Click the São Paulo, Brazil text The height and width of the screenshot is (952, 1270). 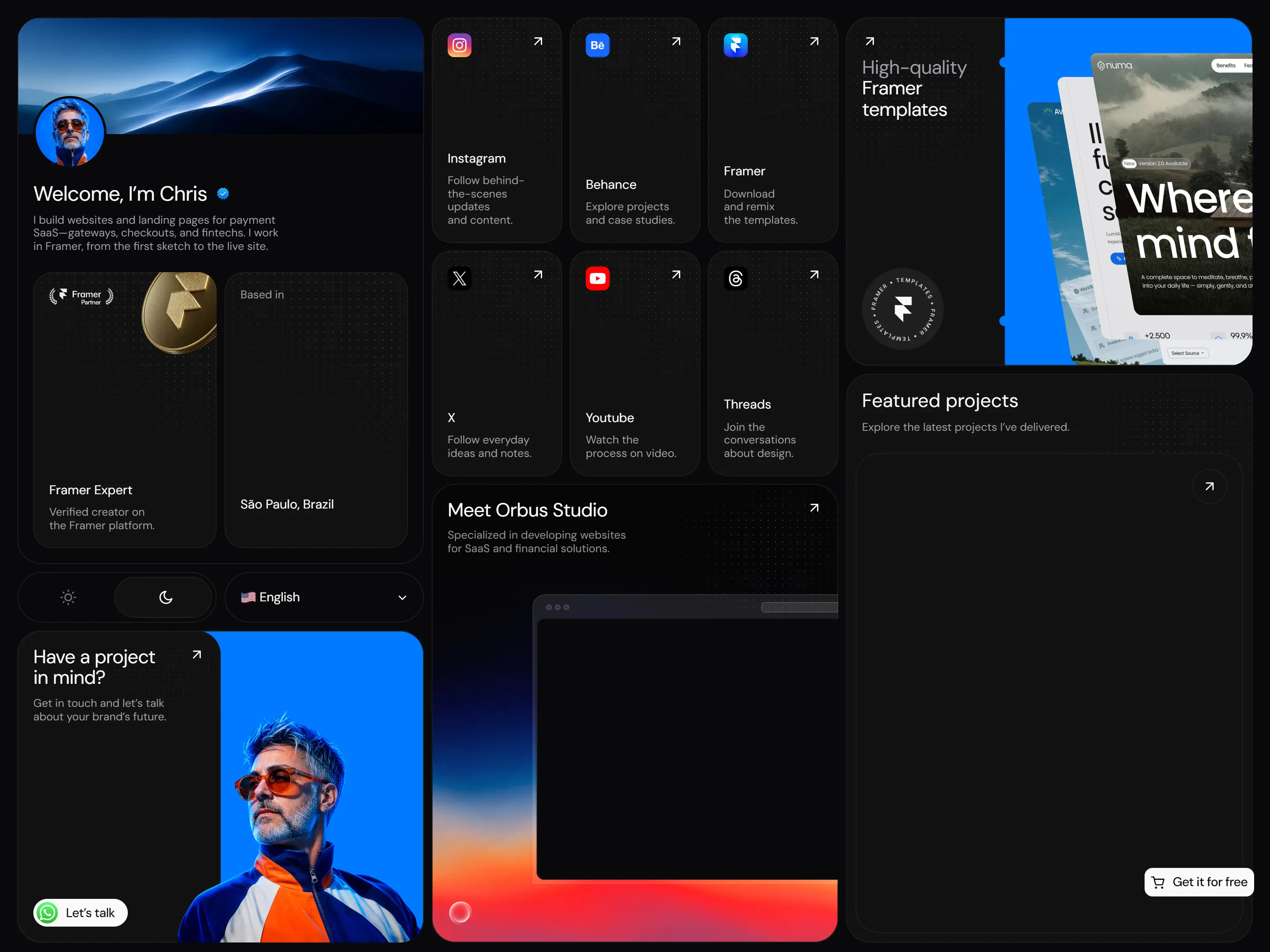(x=287, y=505)
